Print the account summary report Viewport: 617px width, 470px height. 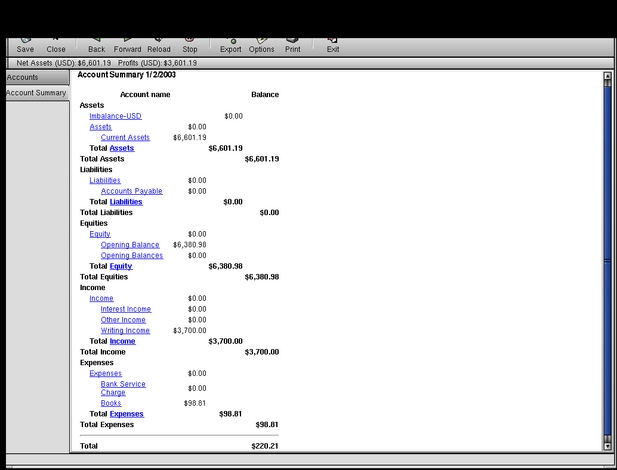pyautogui.click(x=292, y=45)
